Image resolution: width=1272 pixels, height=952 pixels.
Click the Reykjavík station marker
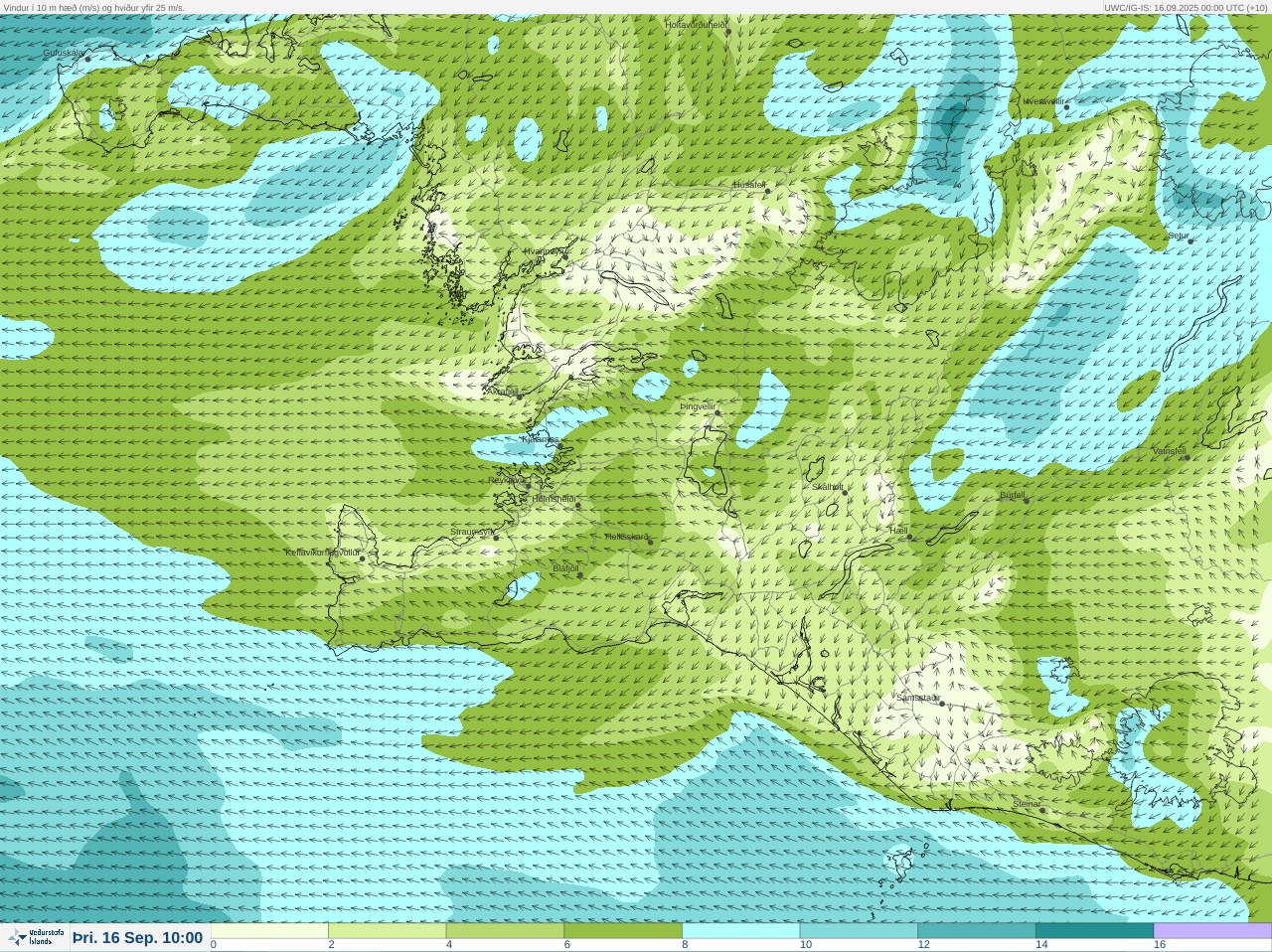pyautogui.click(x=527, y=485)
